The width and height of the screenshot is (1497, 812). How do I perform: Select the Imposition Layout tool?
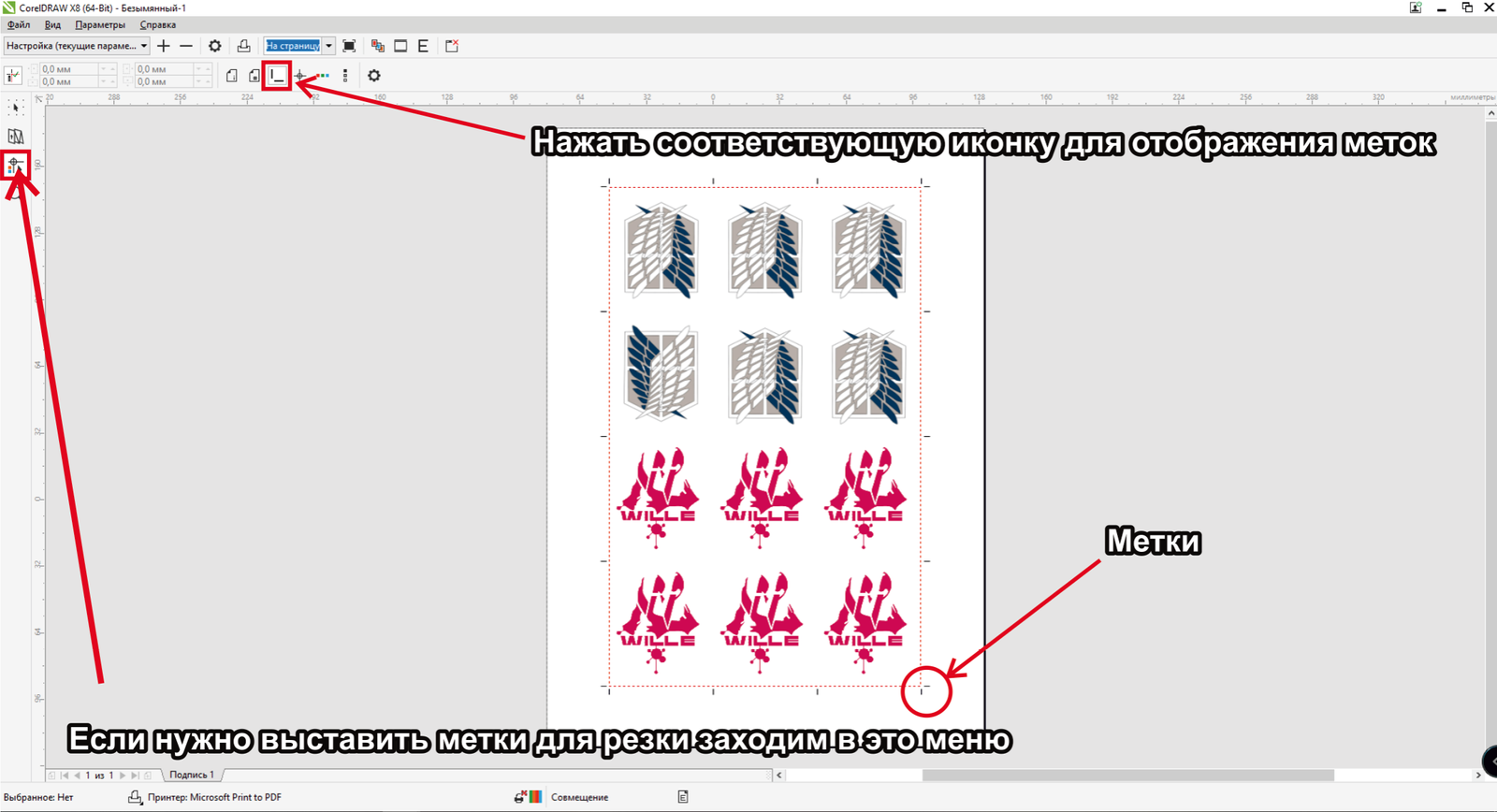coord(15,137)
